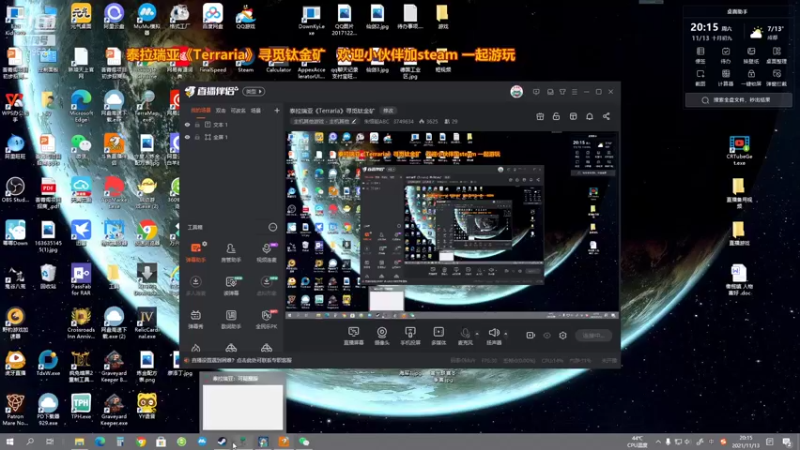
Task: Open the 歌词助手 tool icon
Action: [231, 319]
